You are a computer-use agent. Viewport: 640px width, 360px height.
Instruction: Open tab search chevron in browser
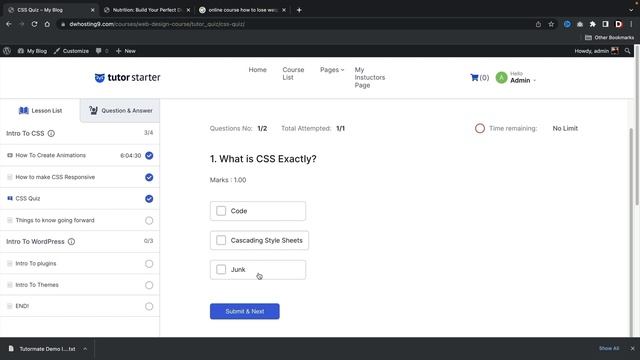631,10
